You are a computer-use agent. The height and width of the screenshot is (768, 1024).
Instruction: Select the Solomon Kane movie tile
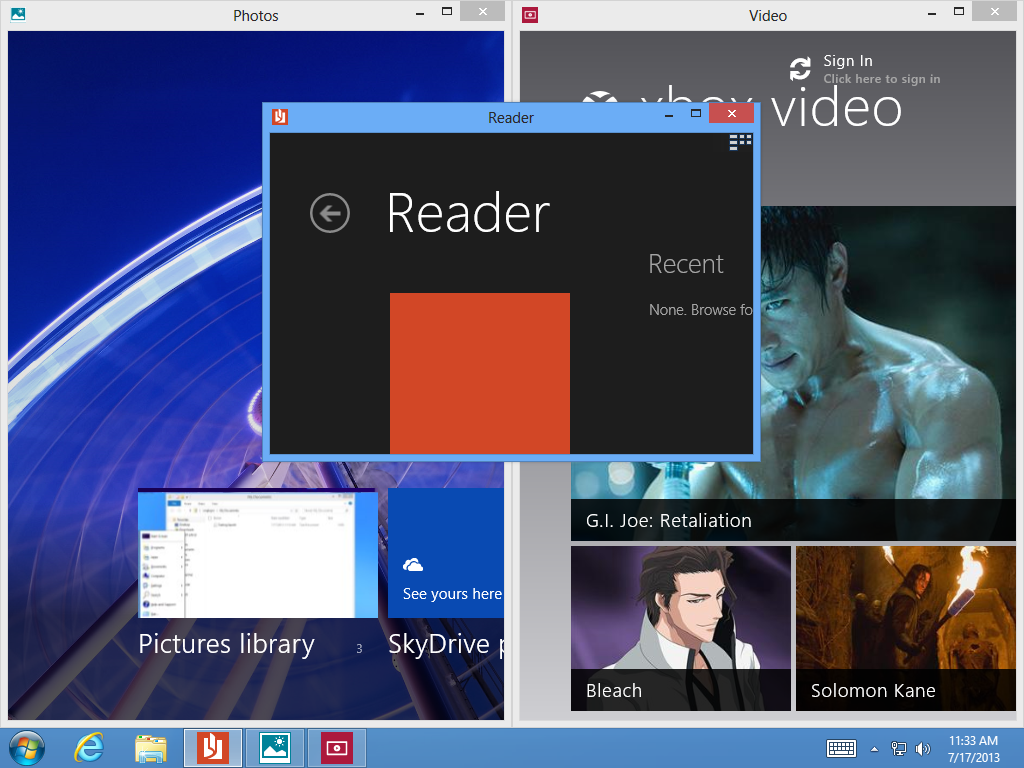pos(905,628)
